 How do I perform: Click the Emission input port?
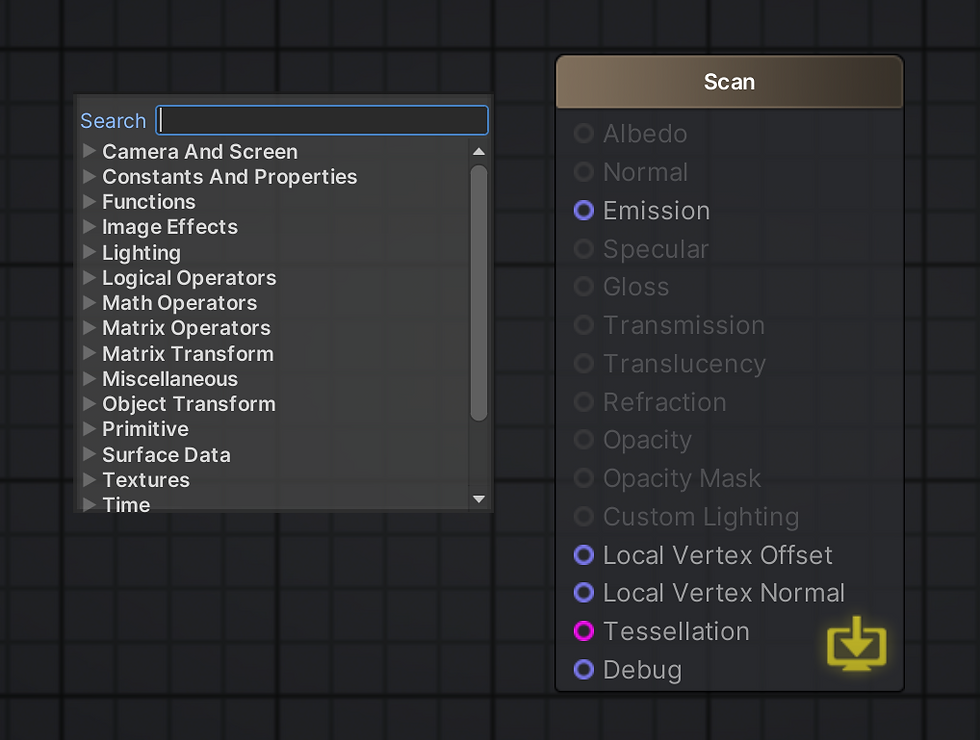coord(584,211)
